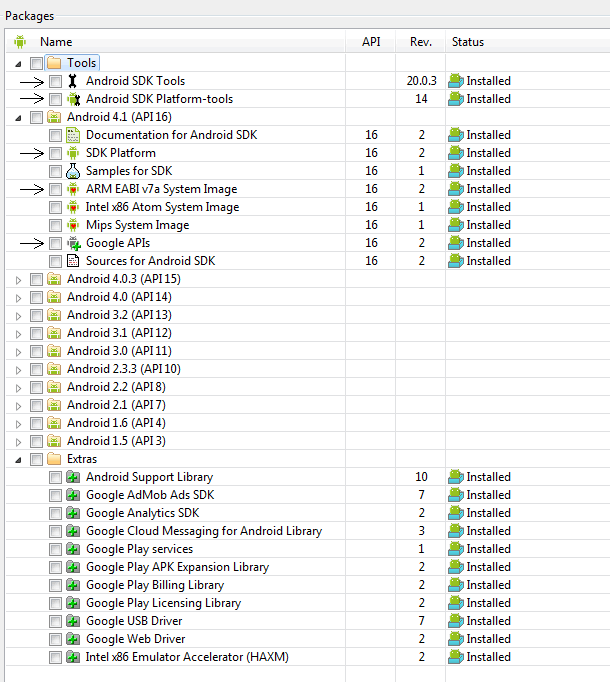Click the Intel x86 Atom System Image icon
The height and width of the screenshot is (682, 610).
click(73, 207)
